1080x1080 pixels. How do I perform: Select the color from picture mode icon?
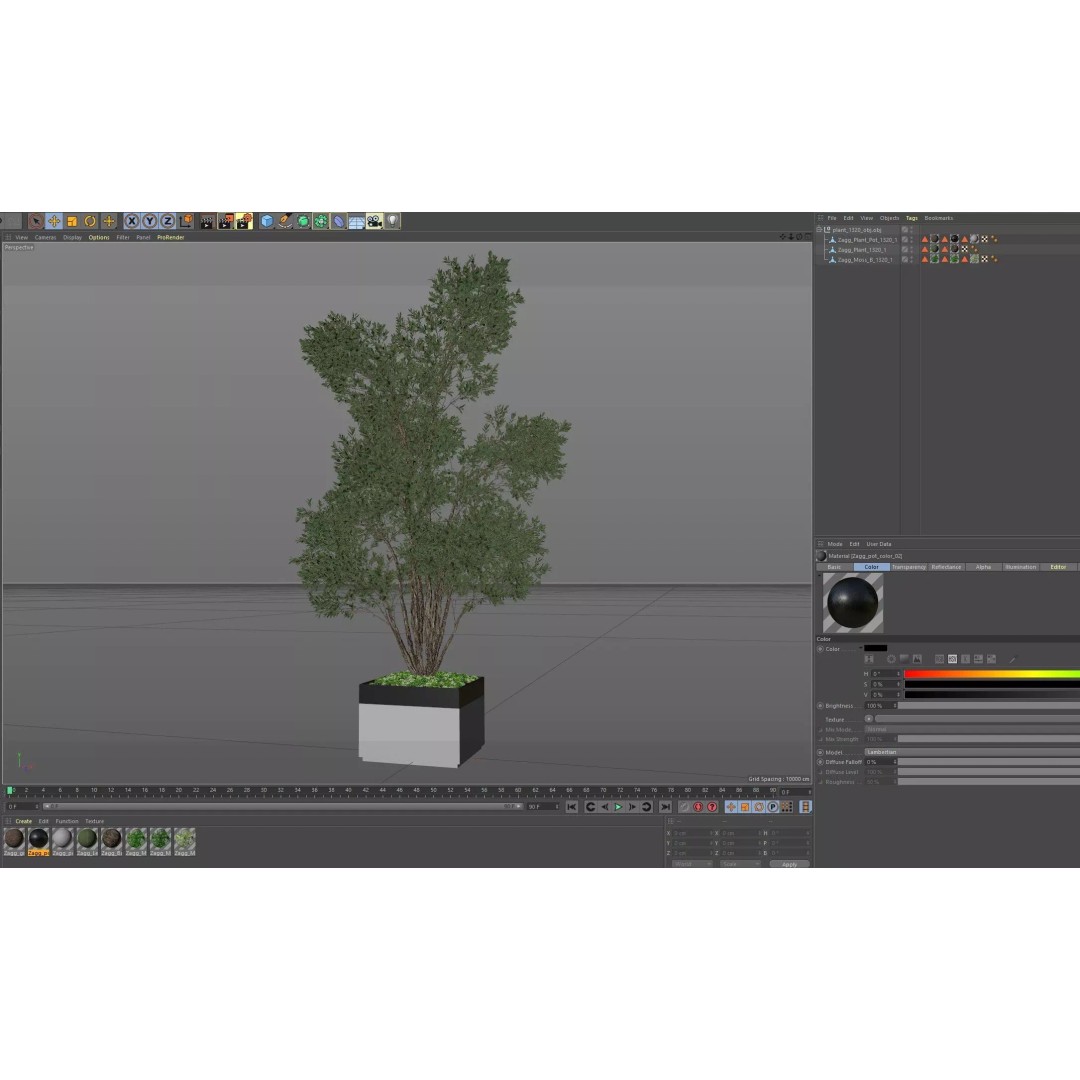(x=917, y=659)
